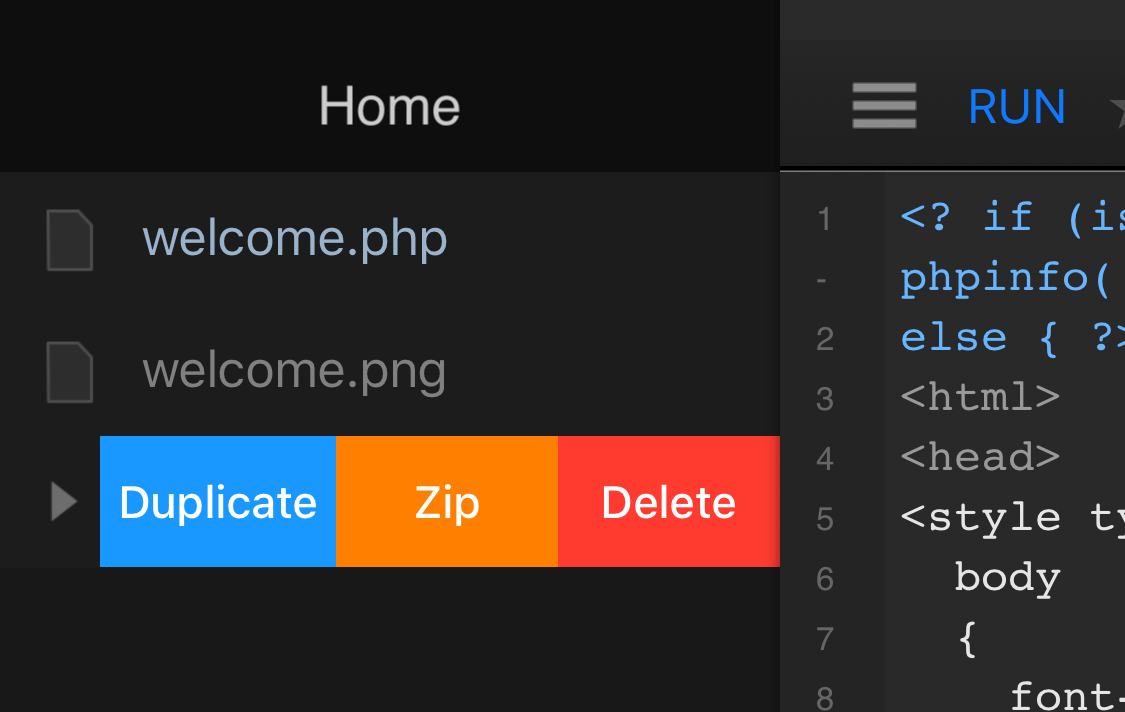This screenshot has width=1125, height=712.
Task: Click the disclosure triangle next to the swiped file
Action: tap(62, 501)
